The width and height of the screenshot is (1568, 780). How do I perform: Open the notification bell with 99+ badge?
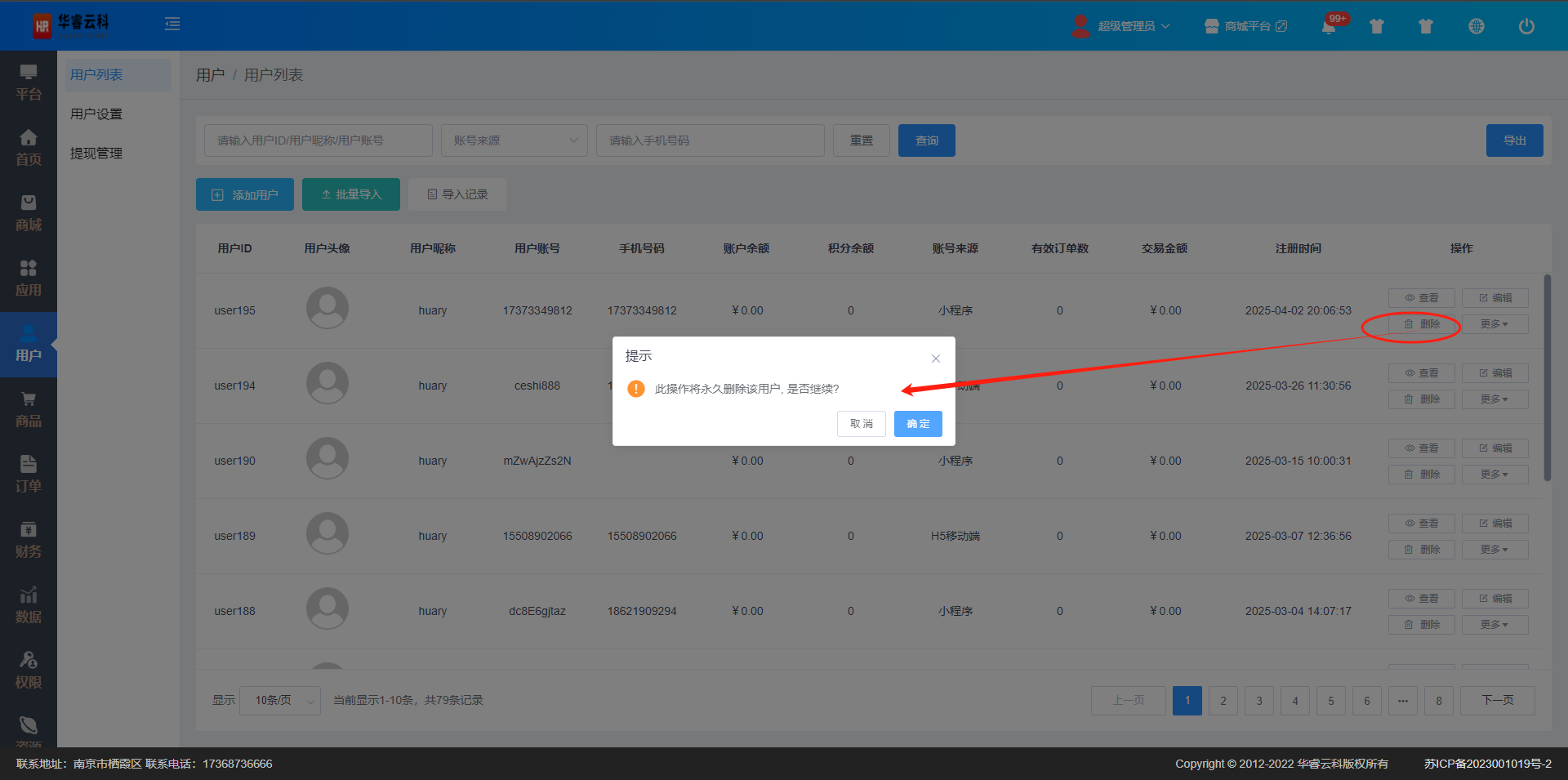(x=1329, y=26)
